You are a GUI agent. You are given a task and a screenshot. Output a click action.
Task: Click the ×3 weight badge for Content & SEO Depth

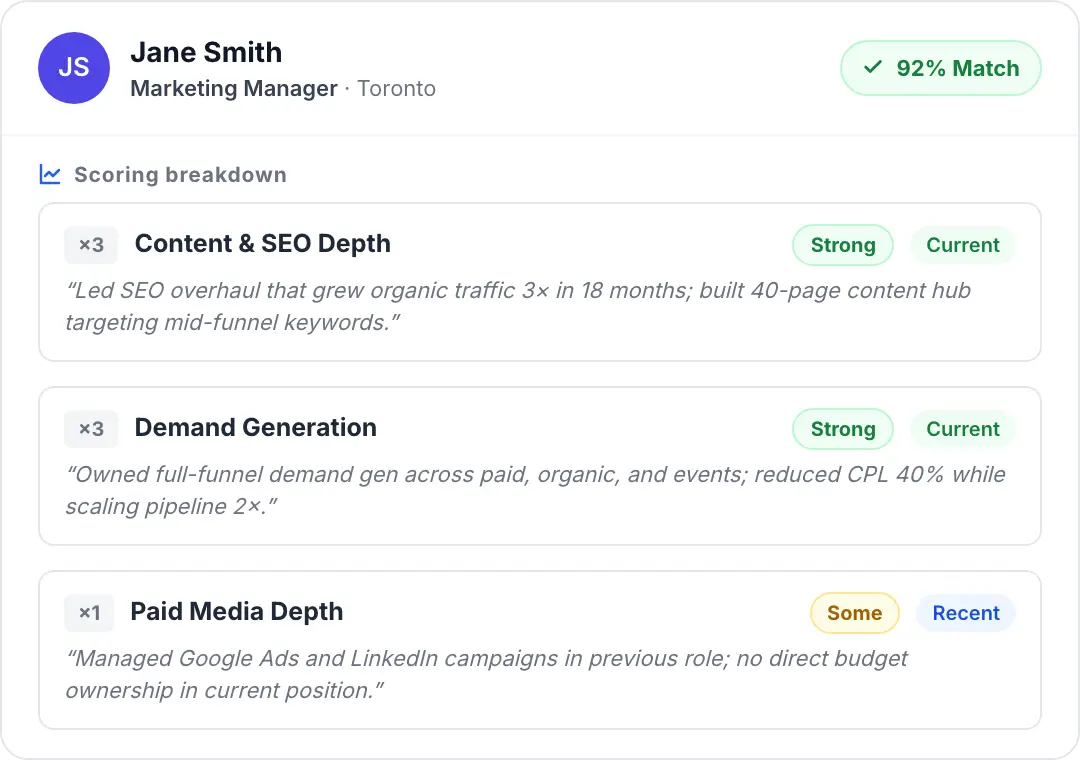pos(91,245)
